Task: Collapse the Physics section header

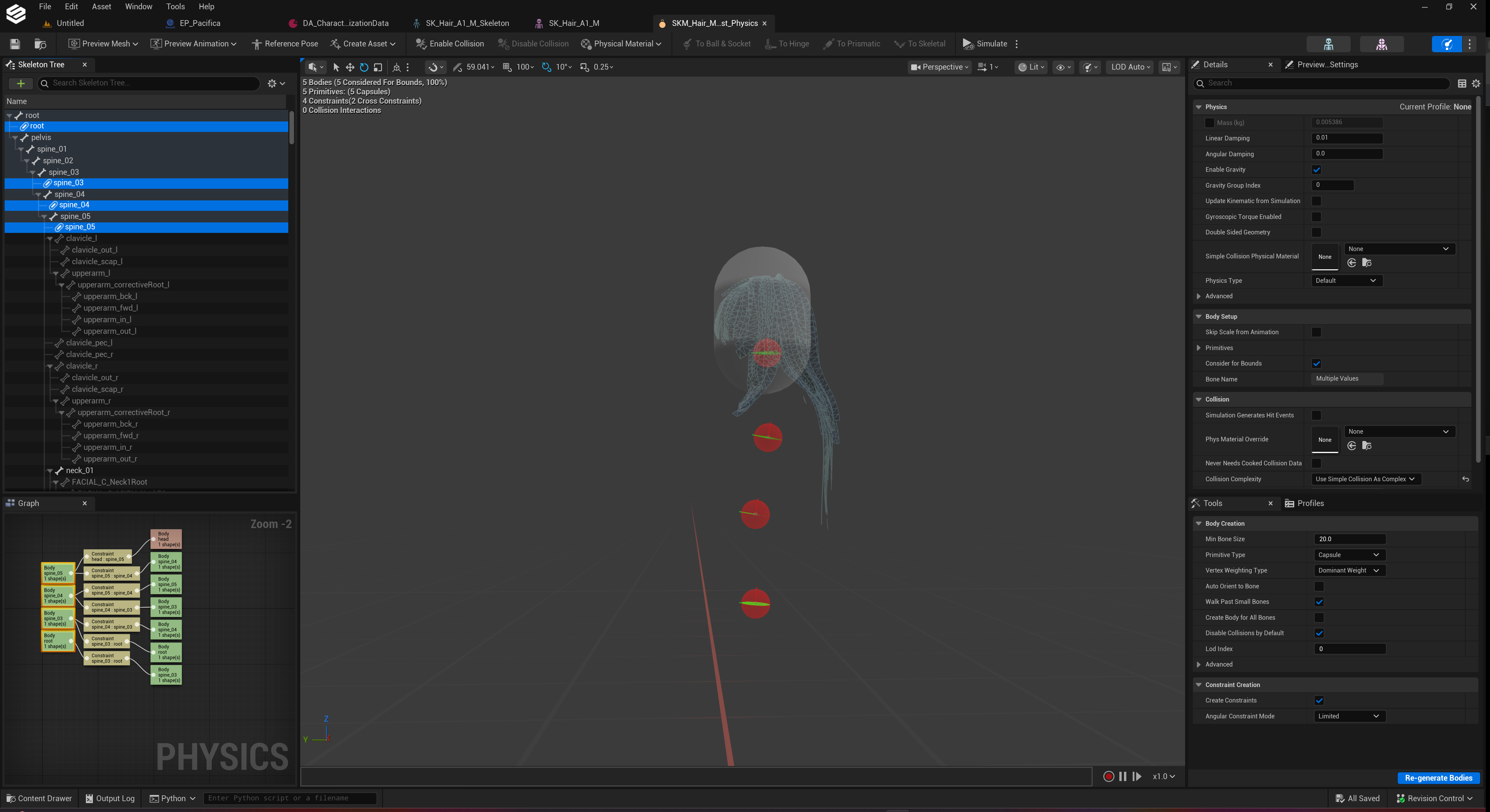Action: pos(1199,107)
